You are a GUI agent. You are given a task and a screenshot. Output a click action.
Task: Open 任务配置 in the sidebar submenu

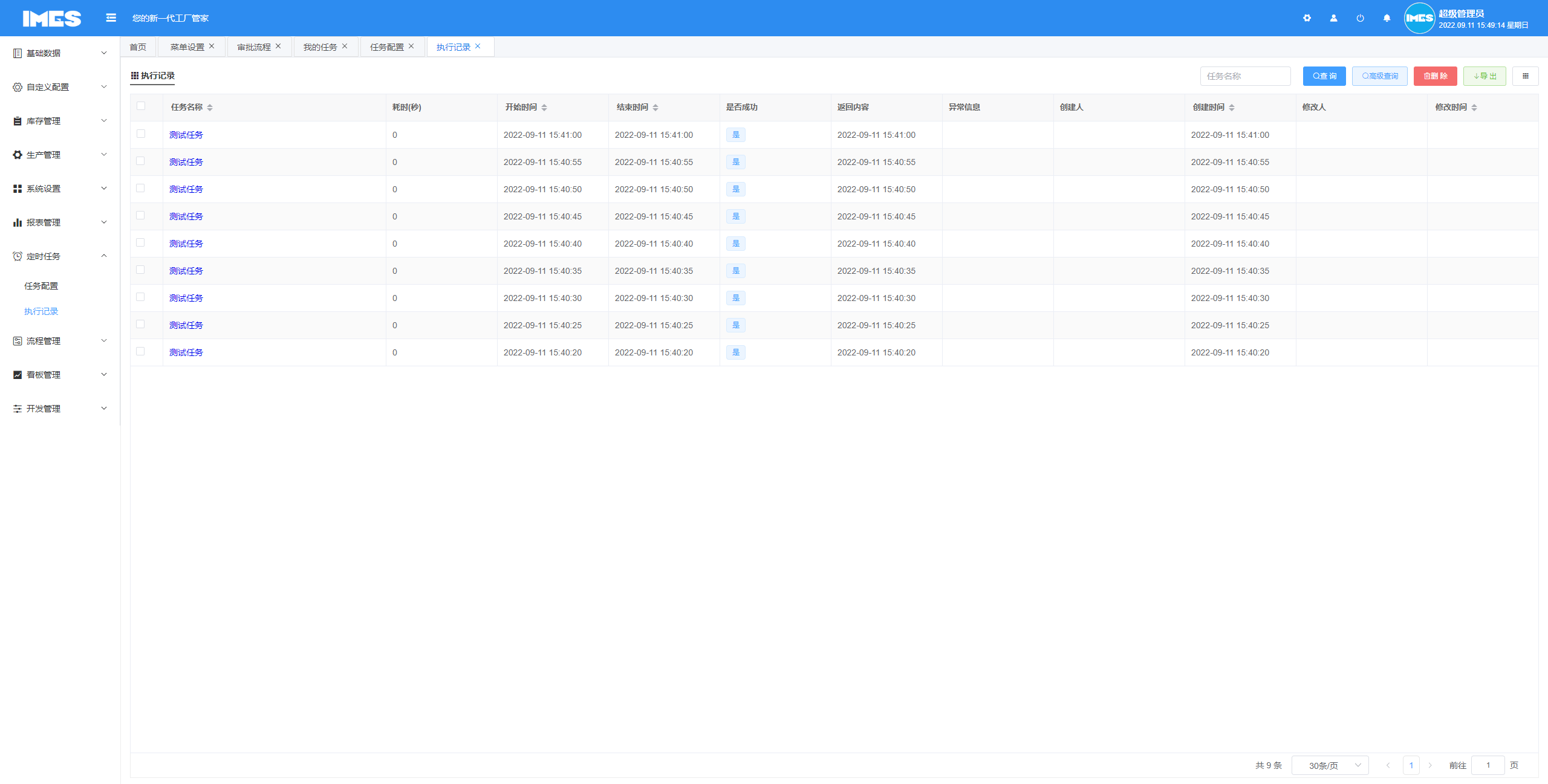point(41,286)
